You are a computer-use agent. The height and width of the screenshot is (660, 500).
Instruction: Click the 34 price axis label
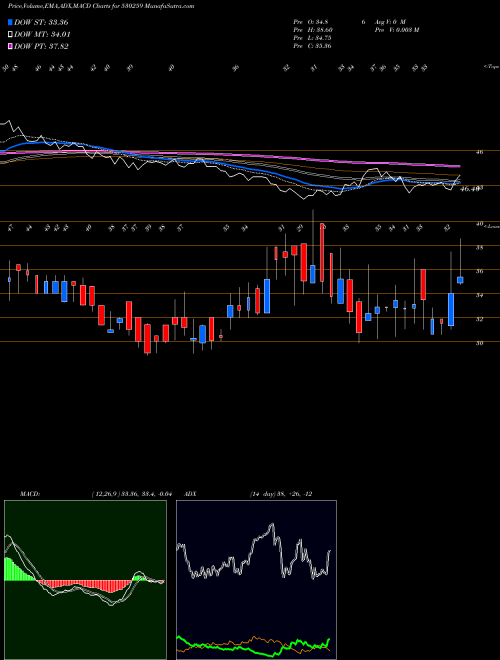(x=479, y=295)
